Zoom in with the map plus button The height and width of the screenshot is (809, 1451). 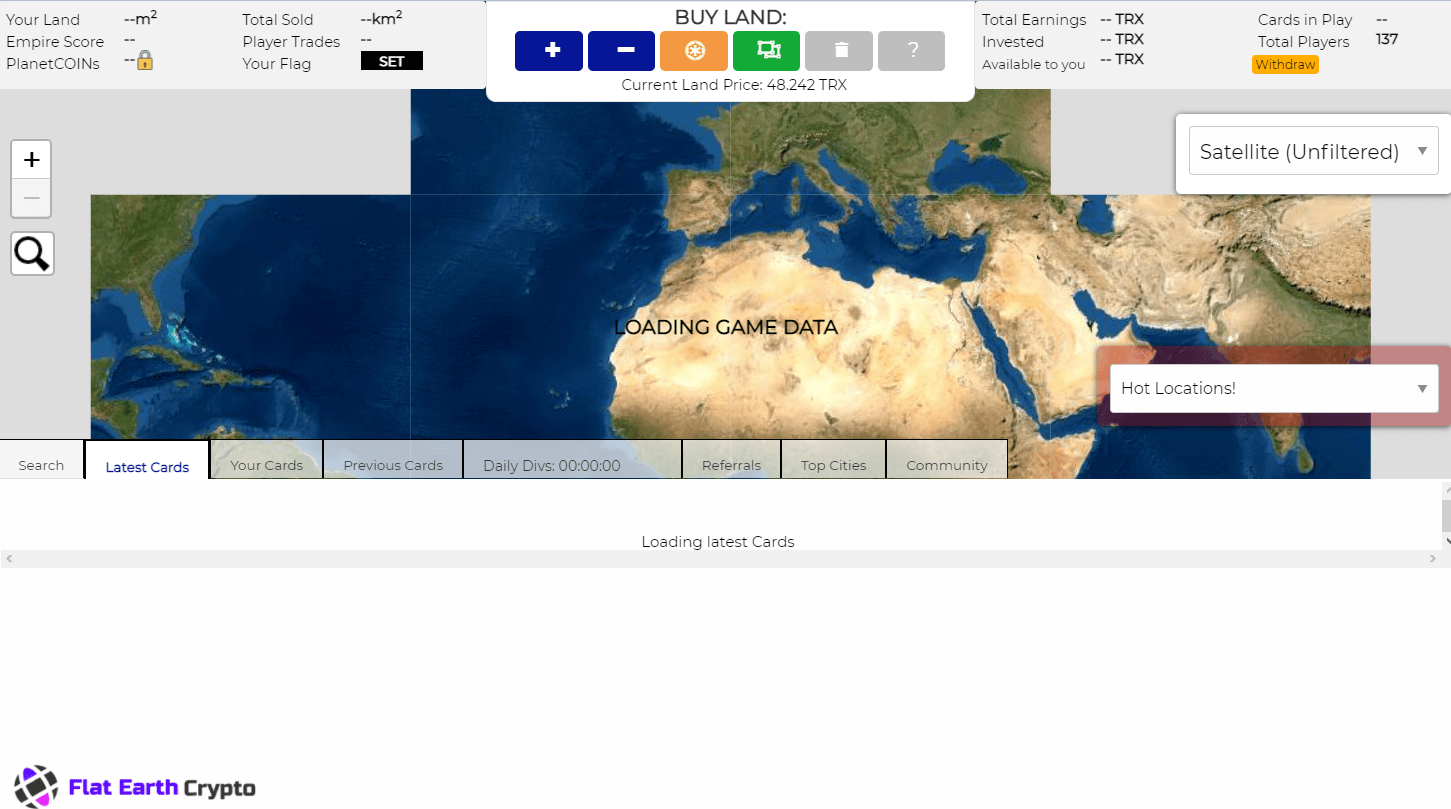point(31,160)
